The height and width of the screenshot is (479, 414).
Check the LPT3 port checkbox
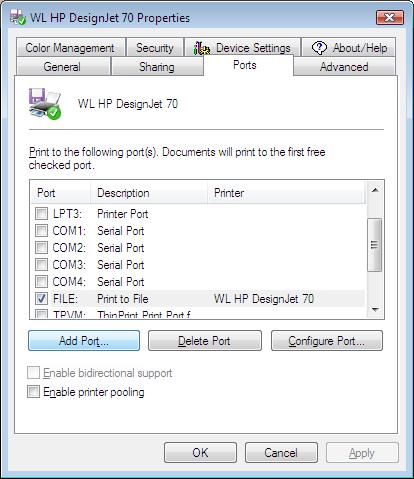[x=42, y=213]
